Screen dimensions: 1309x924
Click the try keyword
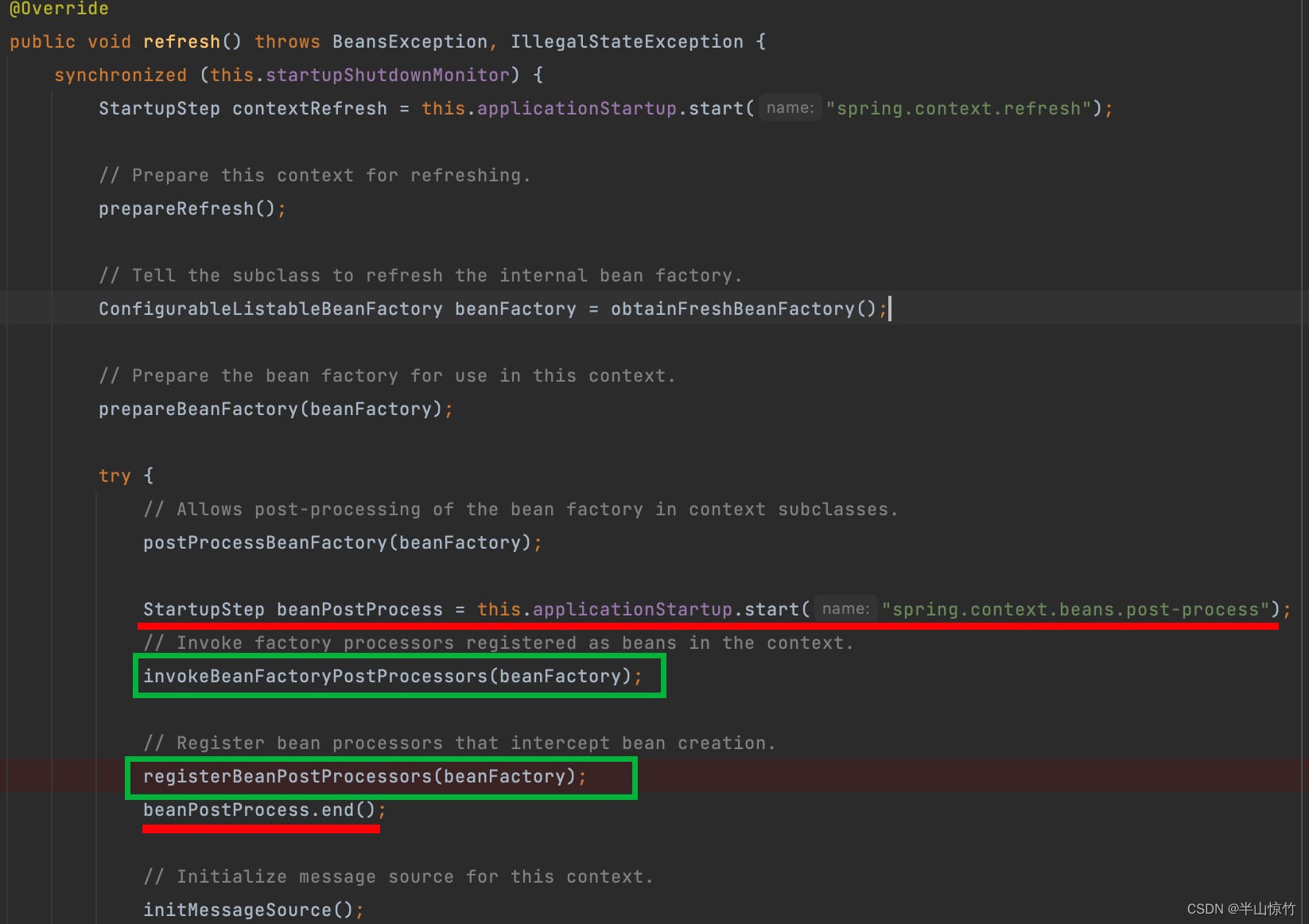click(115, 476)
